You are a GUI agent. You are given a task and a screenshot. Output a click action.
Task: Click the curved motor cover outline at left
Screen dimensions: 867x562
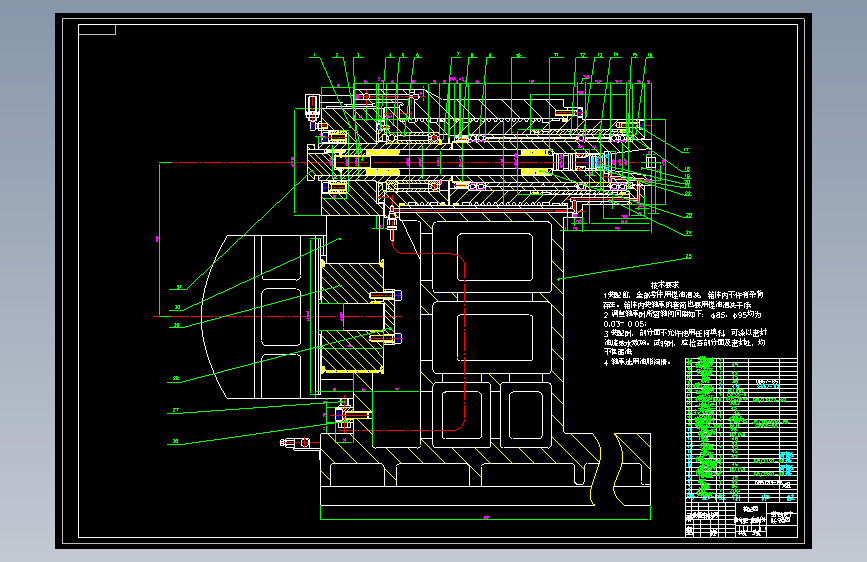(216, 316)
